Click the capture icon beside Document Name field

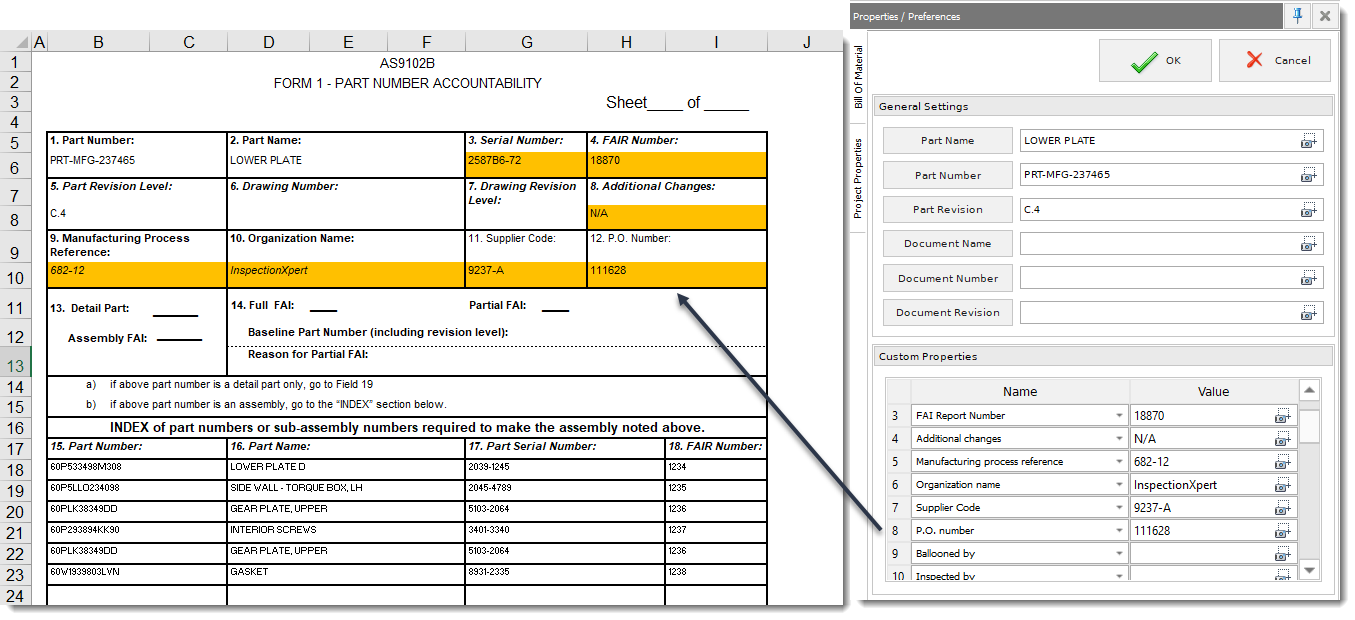(1309, 244)
